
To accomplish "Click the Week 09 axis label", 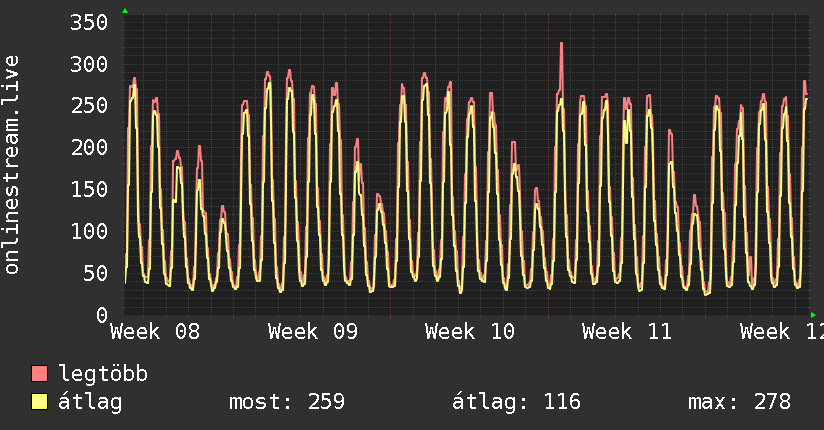I will point(313,332).
